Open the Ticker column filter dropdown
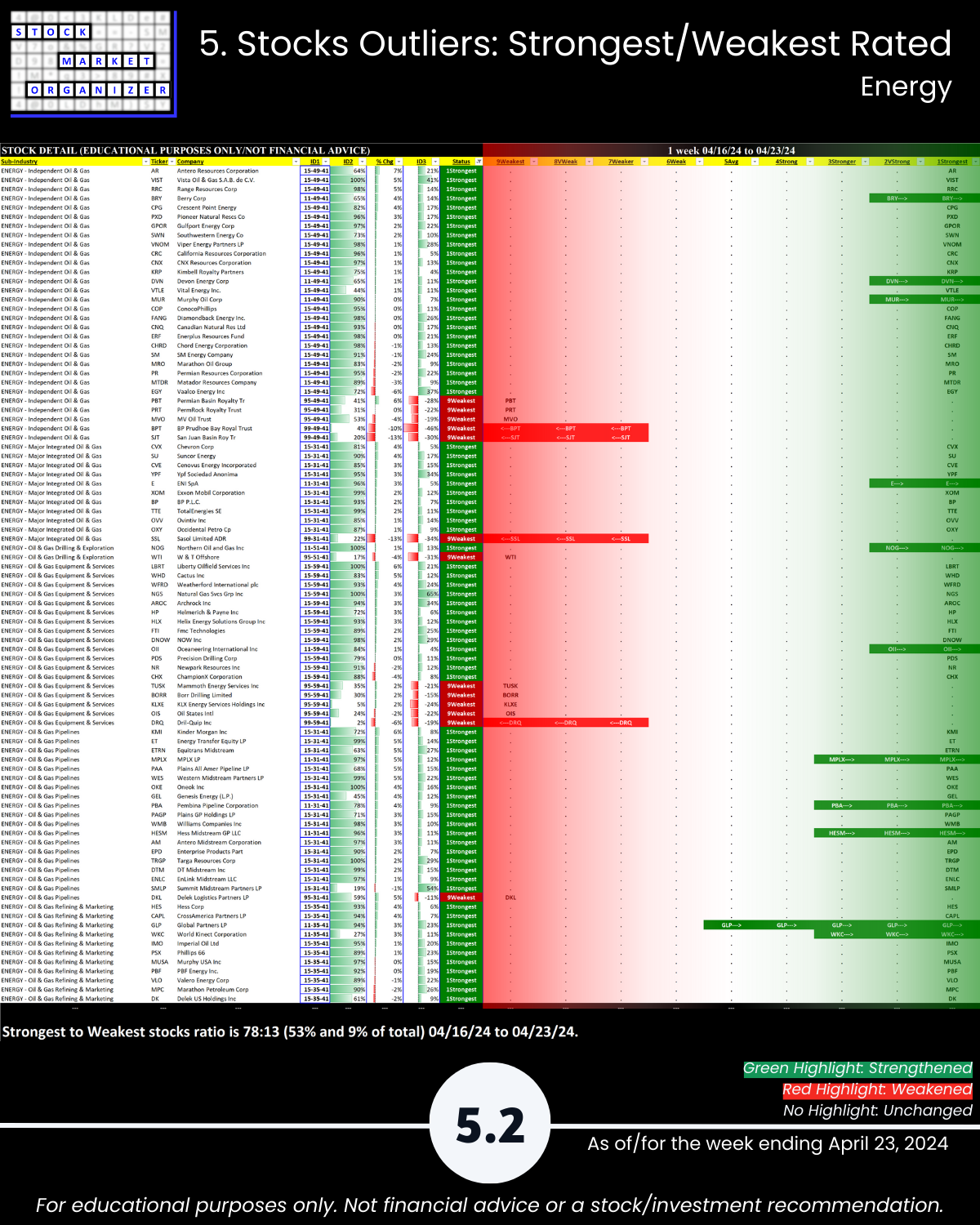Image resolution: width=980 pixels, height=1225 pixels. point(171,162)
